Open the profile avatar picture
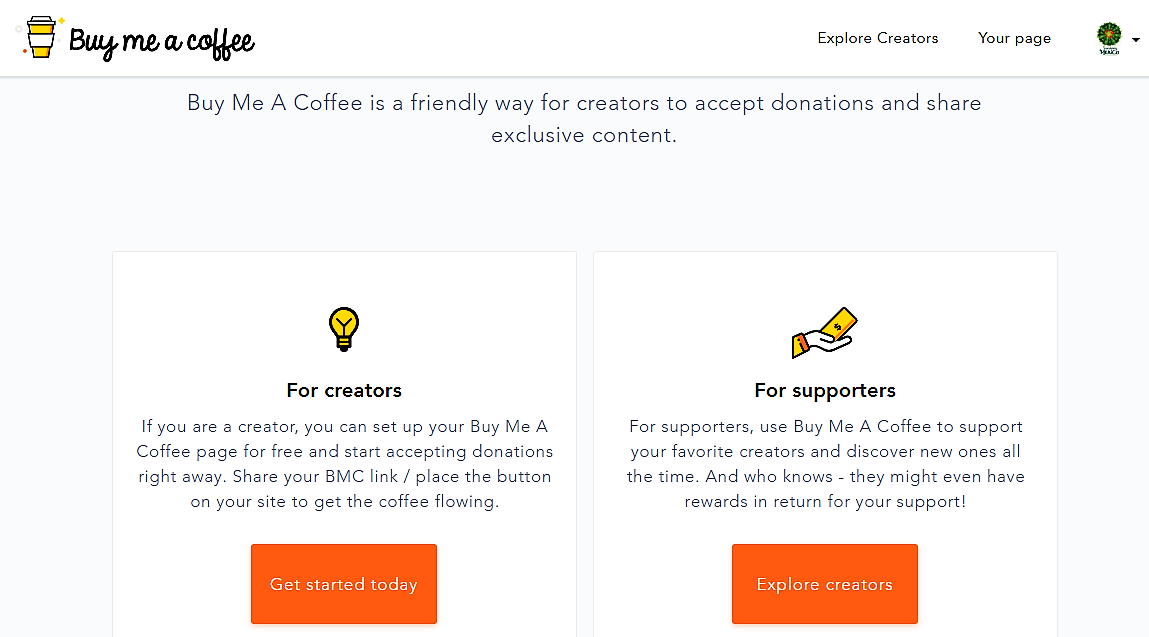 (x=1108, y=38)
